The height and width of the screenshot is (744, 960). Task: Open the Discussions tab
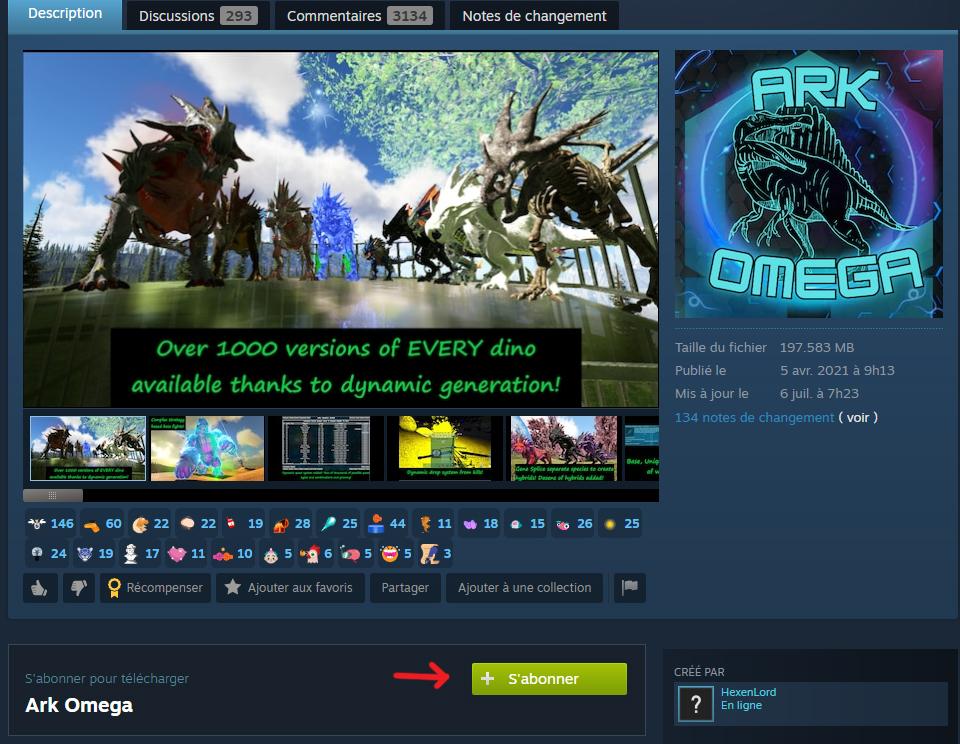[x=198, y=16]
